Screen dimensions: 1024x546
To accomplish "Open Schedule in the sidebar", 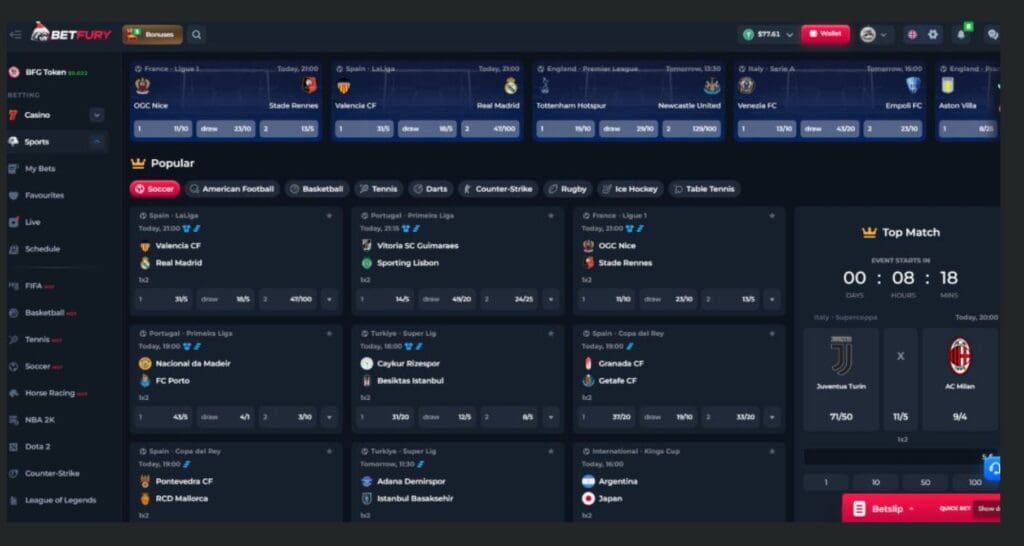I will [42, 249].
